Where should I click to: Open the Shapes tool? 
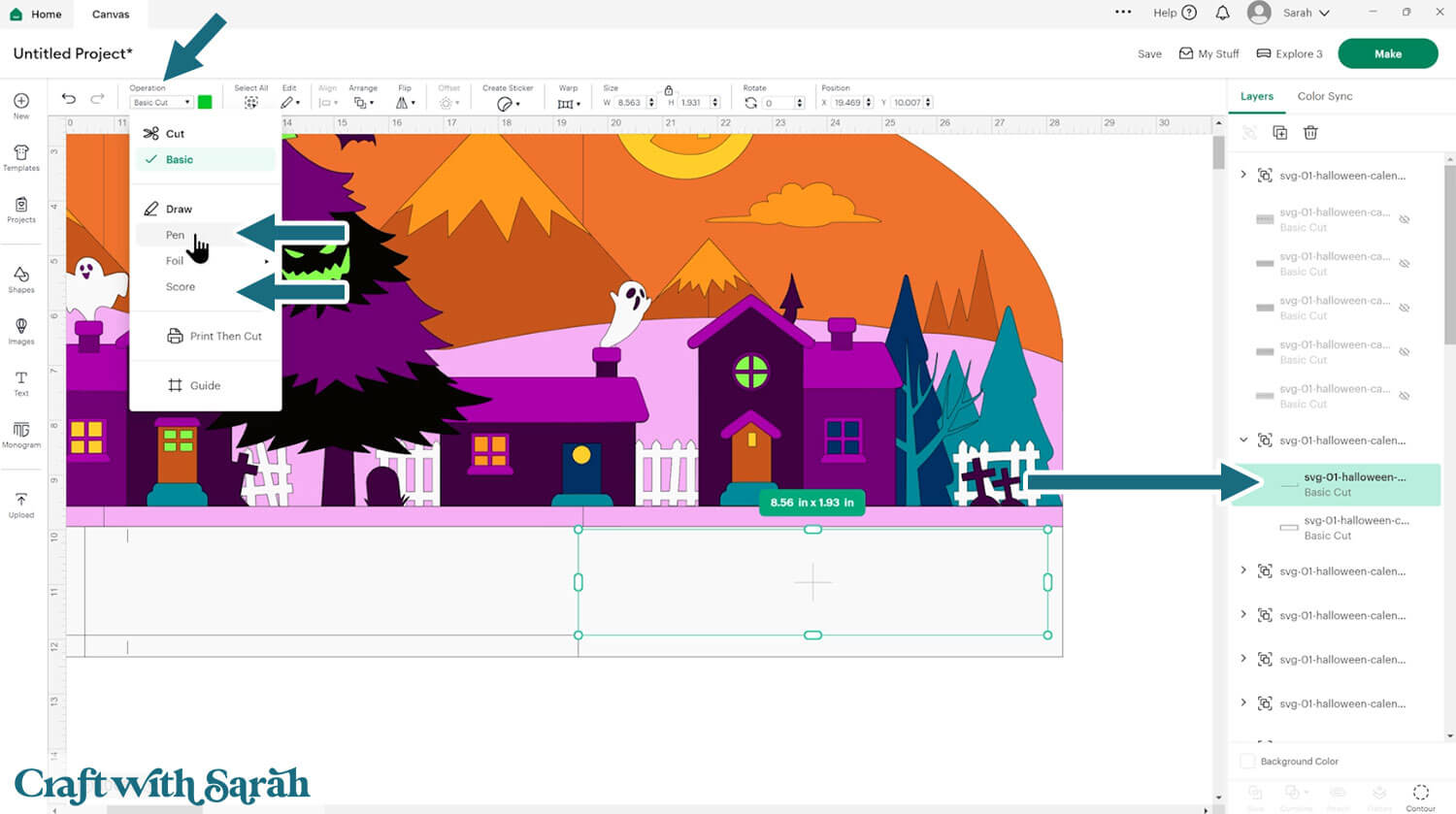pos(21,279)
